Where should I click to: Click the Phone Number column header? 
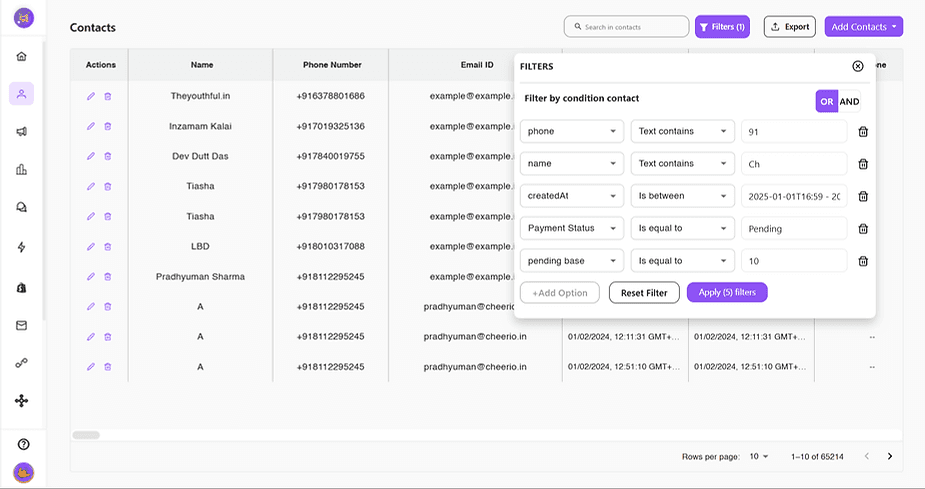(x=332, y=65)
